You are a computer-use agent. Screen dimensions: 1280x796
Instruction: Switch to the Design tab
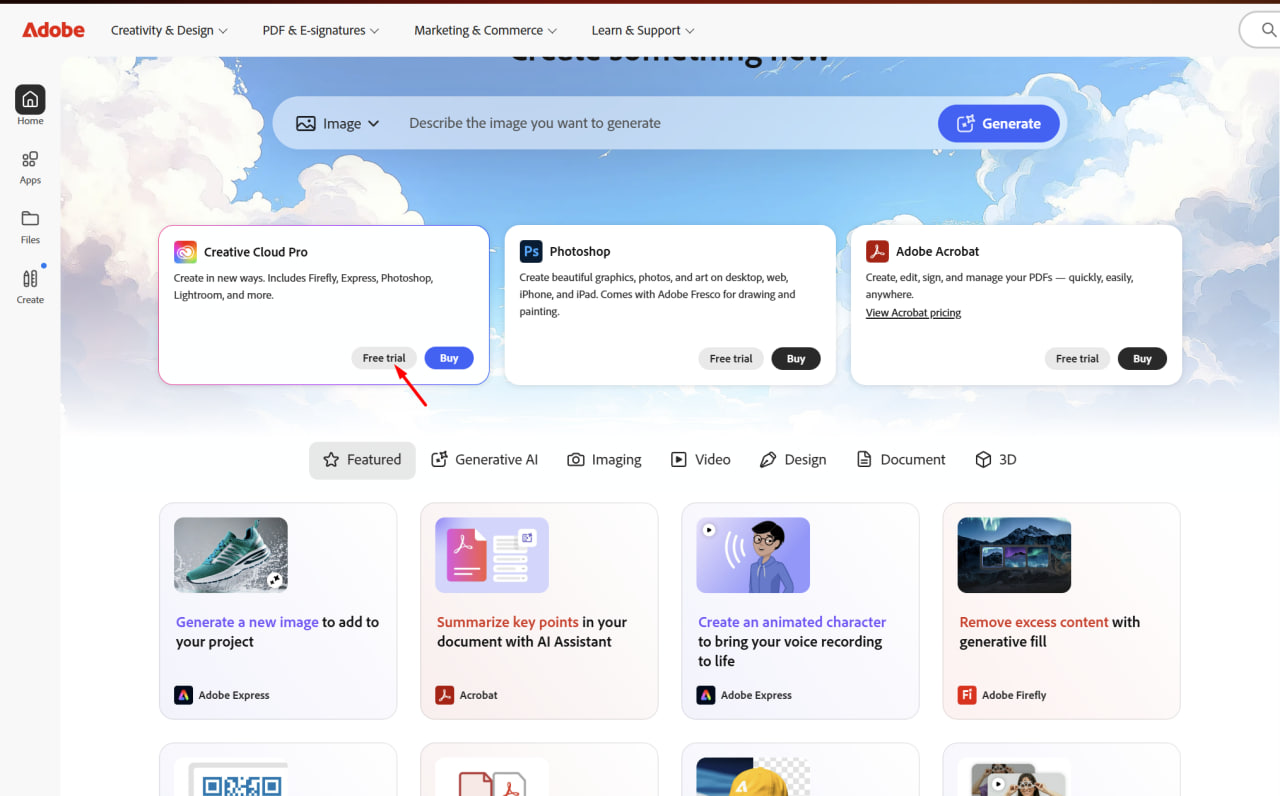[x=793, y=460]
